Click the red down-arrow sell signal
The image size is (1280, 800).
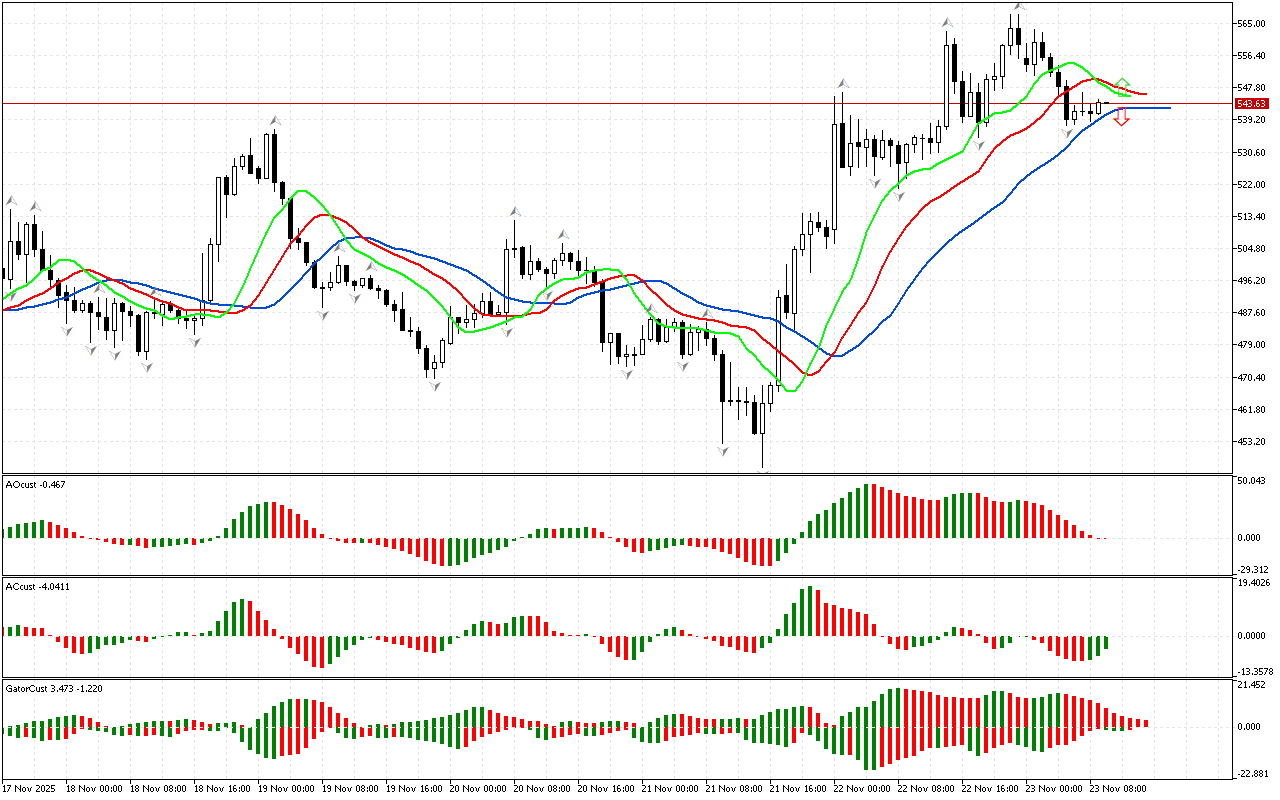click(x=1122, y=117)
